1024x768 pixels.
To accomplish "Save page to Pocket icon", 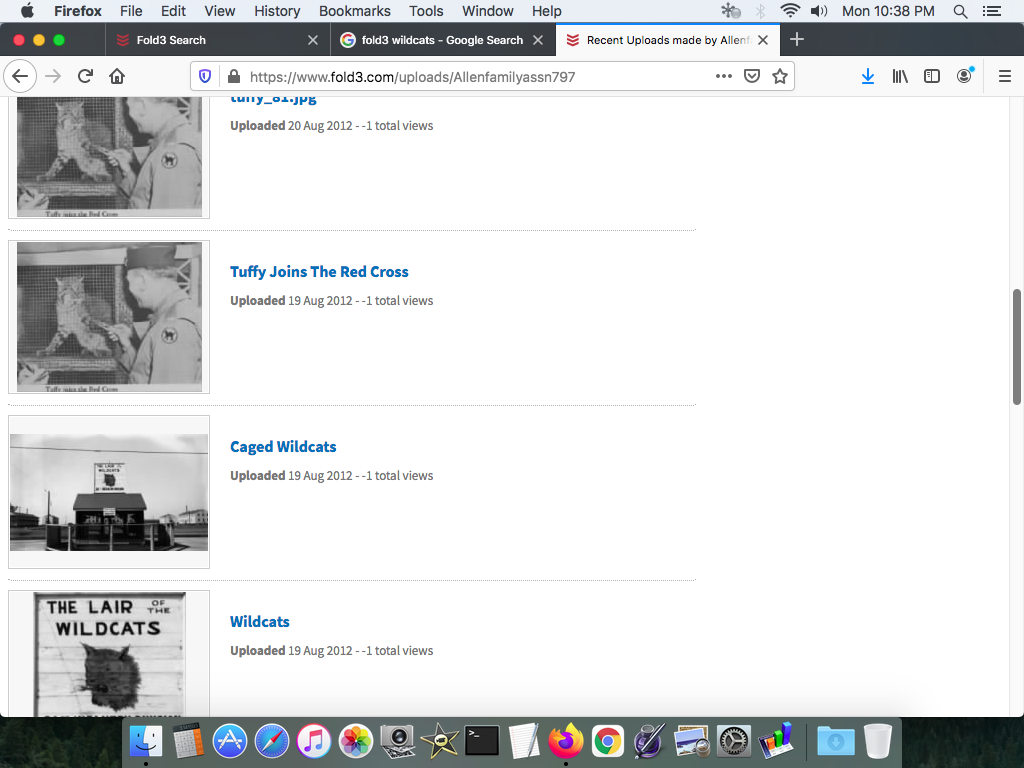I will [x=752, y=76].
